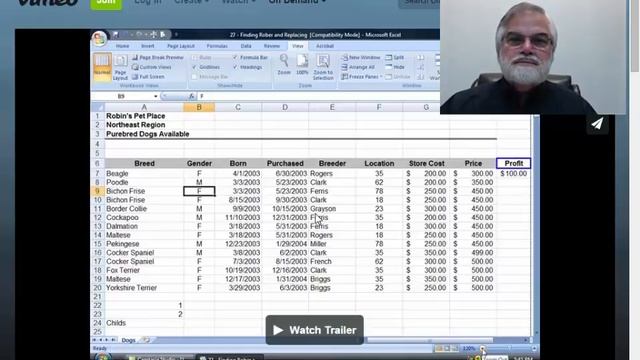Click the zoom out minus button
The width and height of the screenshot is (640, 360).
[x=483, y=349]
